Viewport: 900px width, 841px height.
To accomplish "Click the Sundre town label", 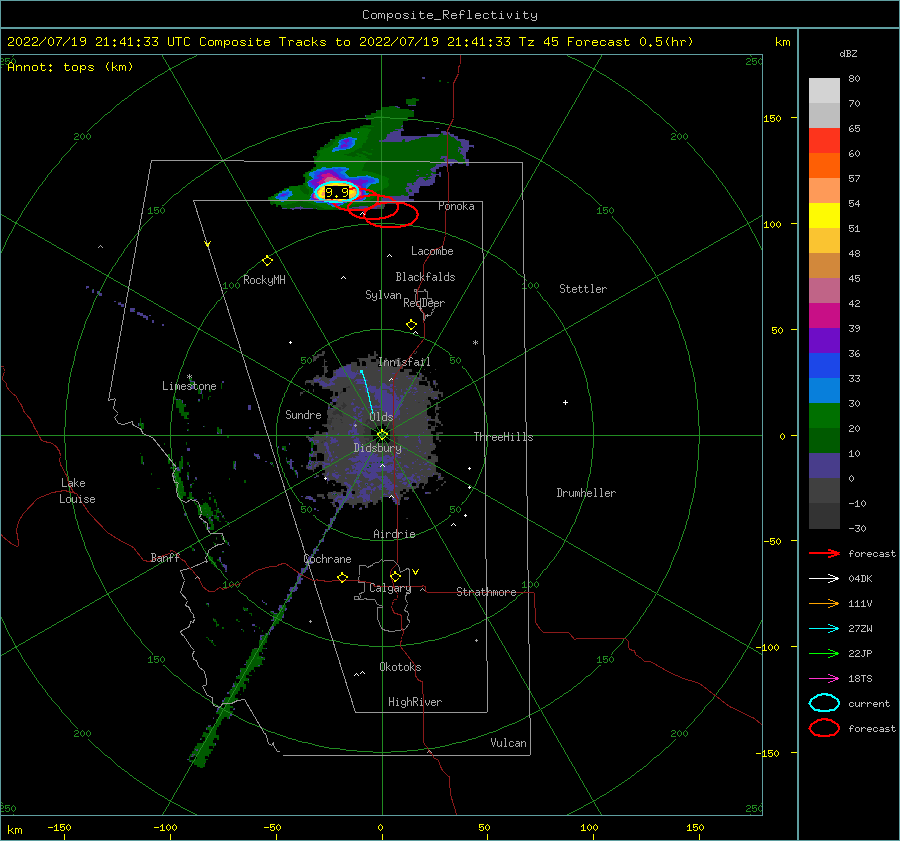I will 303,414.
